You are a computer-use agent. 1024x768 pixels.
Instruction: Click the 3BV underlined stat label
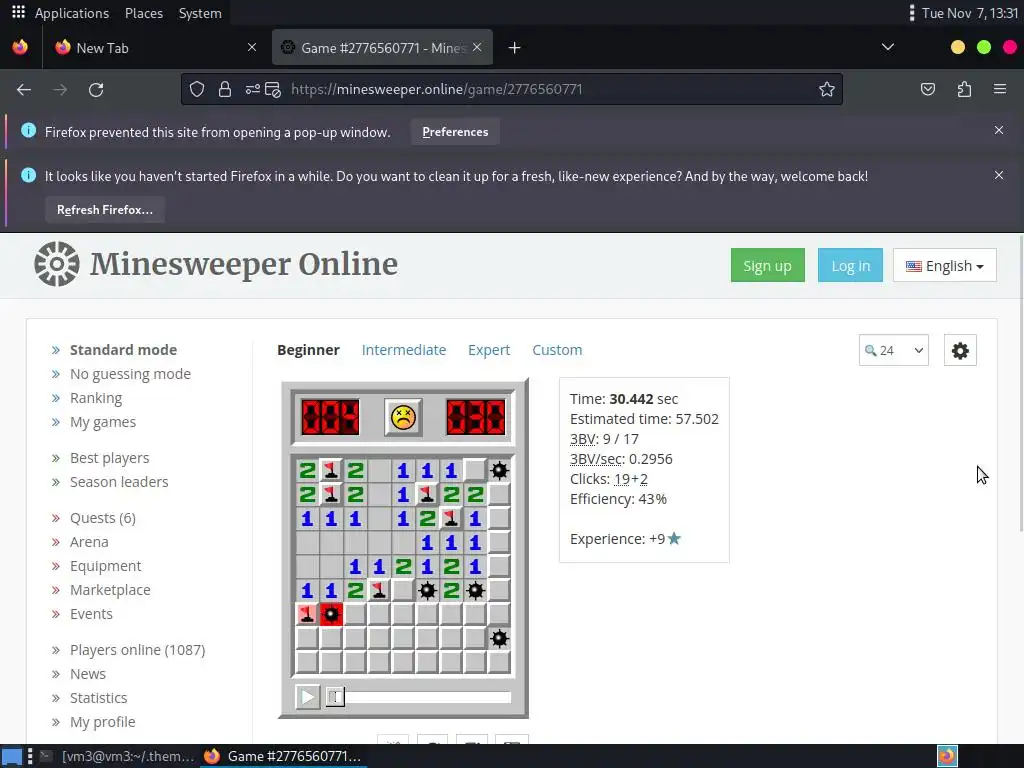pyautogui.click(x=582, y=439)
